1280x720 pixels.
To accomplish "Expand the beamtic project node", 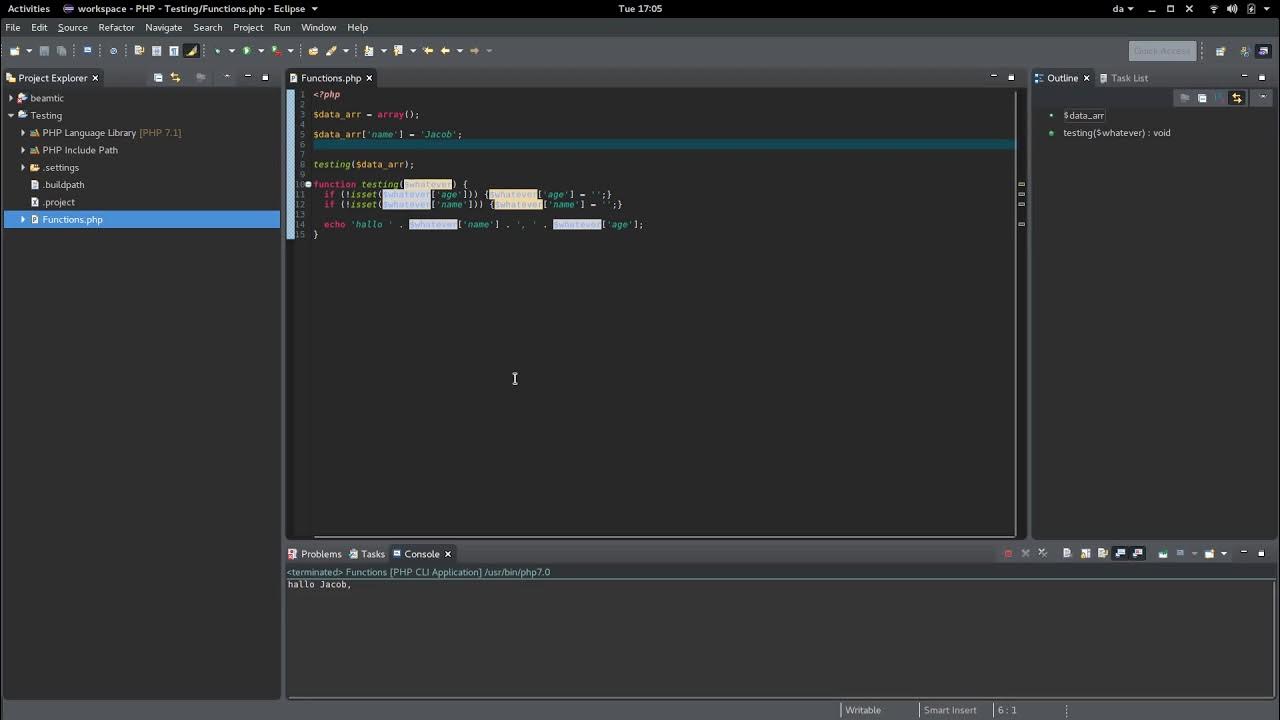I will tap(11, 98).
